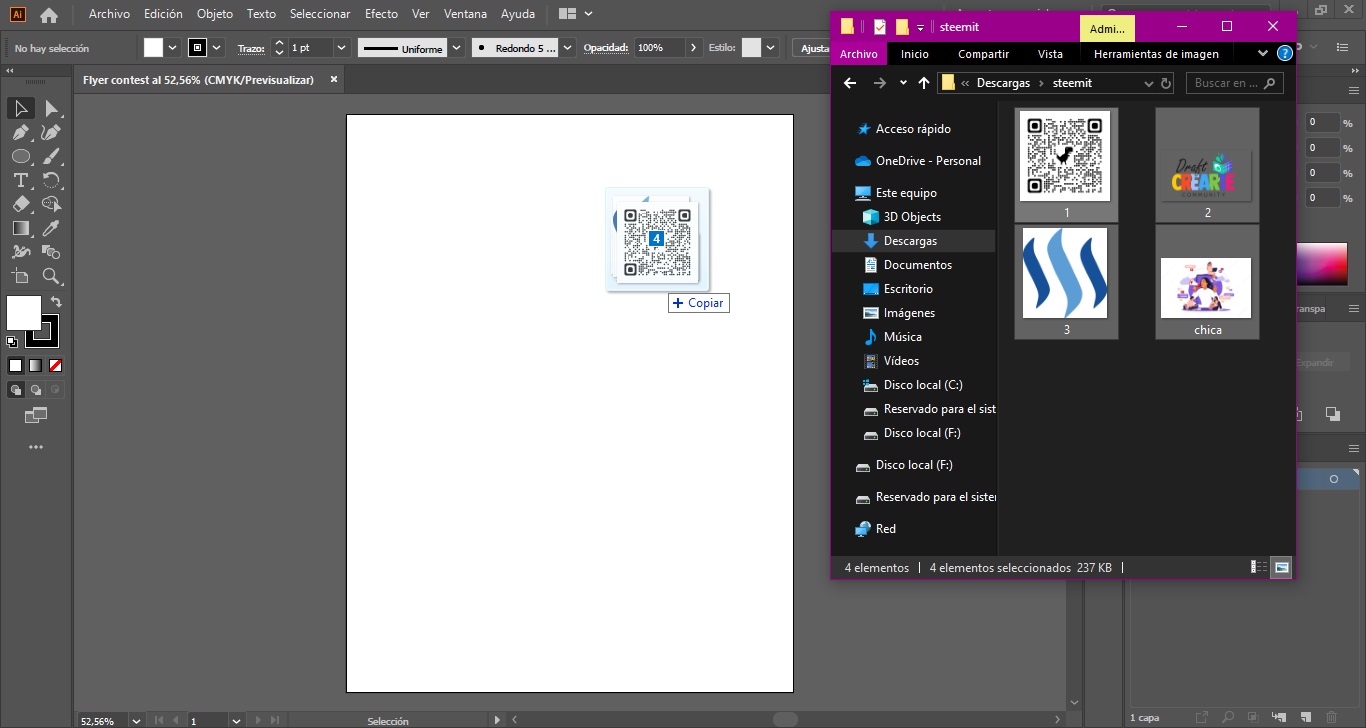Set fill mode to Gradient
This screenshot has width=1366, height=728.
(36, 365)
